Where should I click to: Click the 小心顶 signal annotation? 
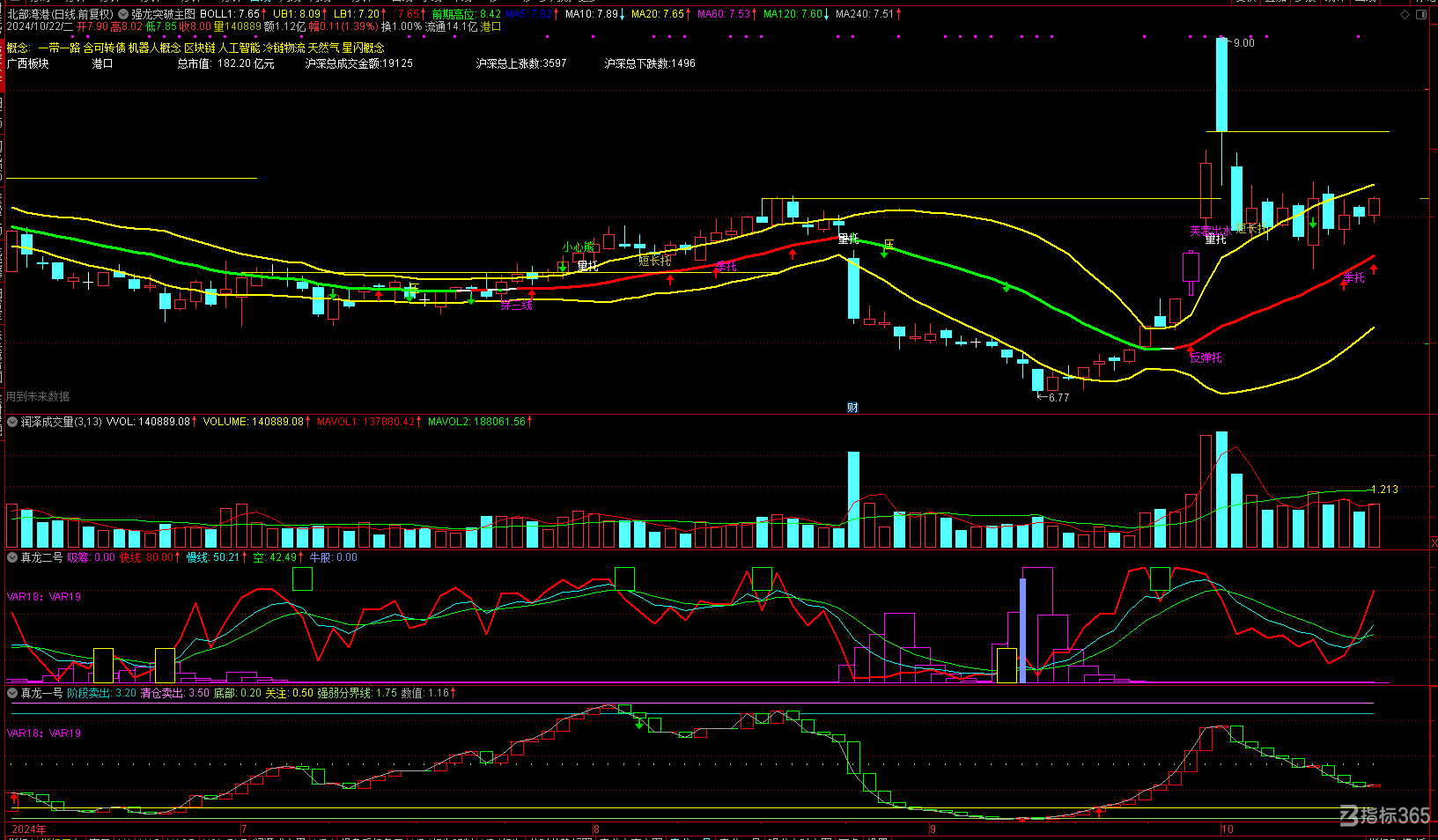point(579,247)
